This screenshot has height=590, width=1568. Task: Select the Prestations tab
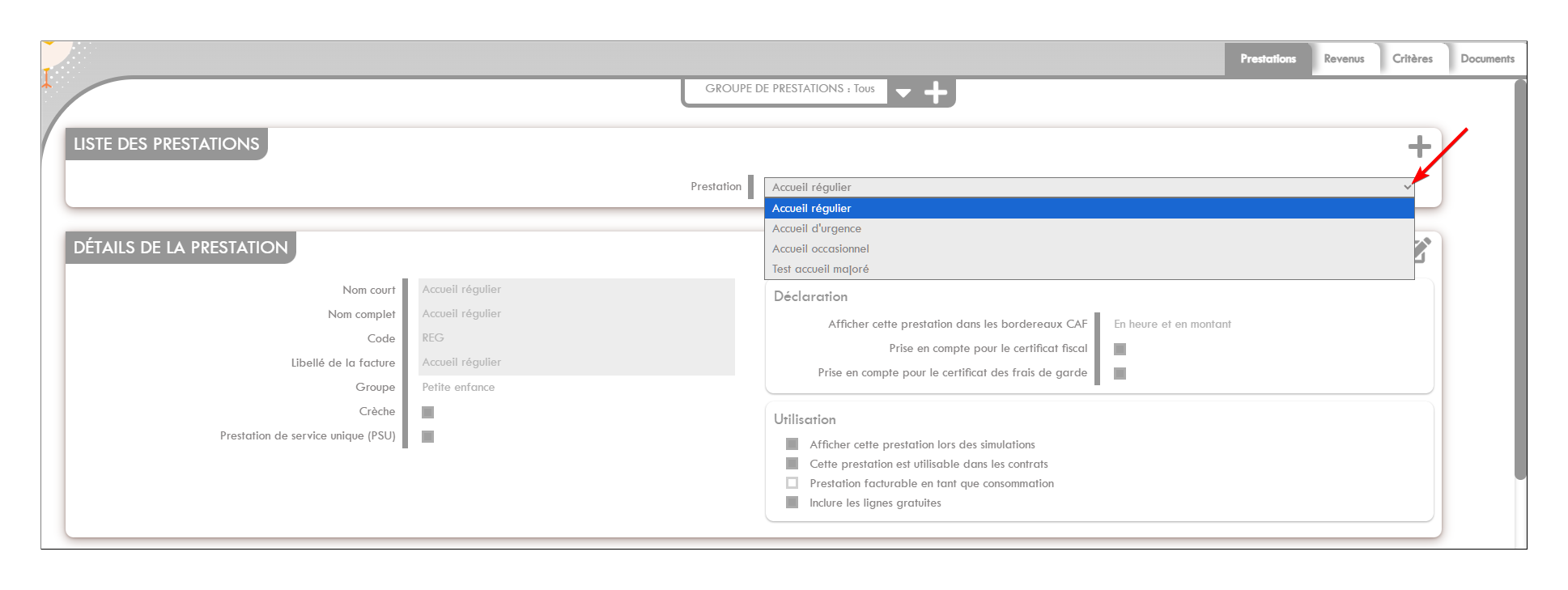click(x=1268, y=59)
